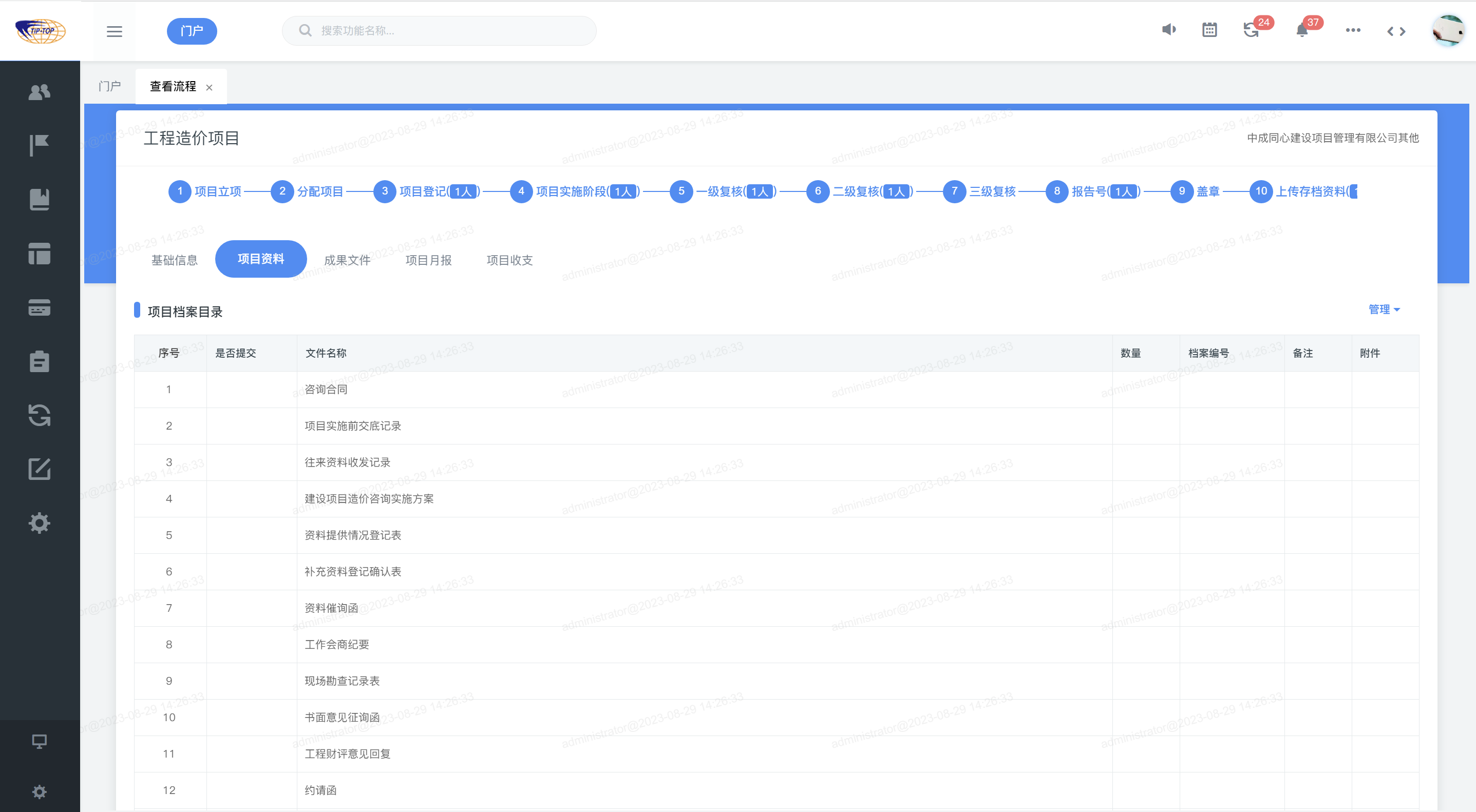Toggle the hamburger menu icon
1476x812 pixels.
point(115,31)
